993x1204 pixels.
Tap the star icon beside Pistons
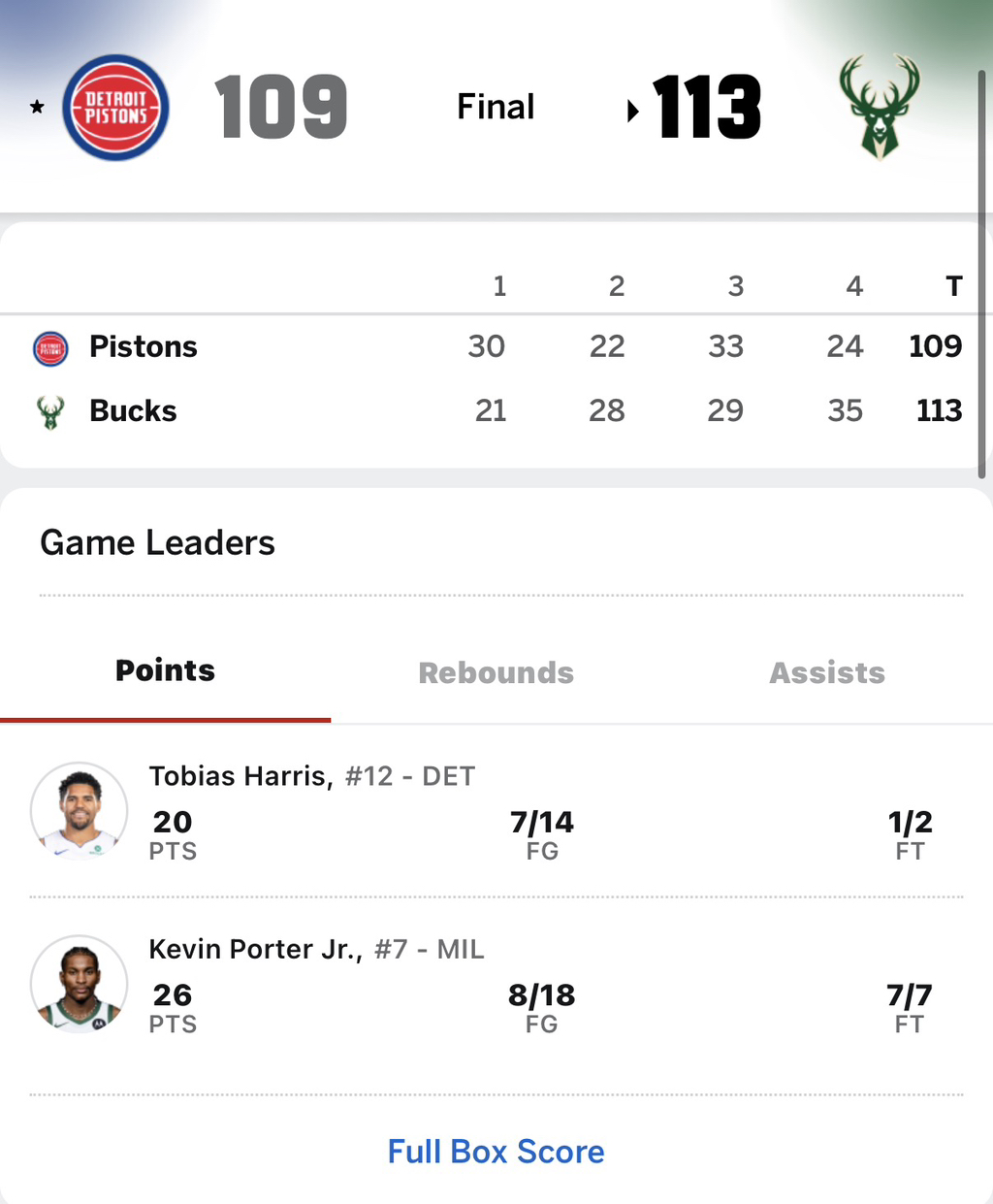37,107
